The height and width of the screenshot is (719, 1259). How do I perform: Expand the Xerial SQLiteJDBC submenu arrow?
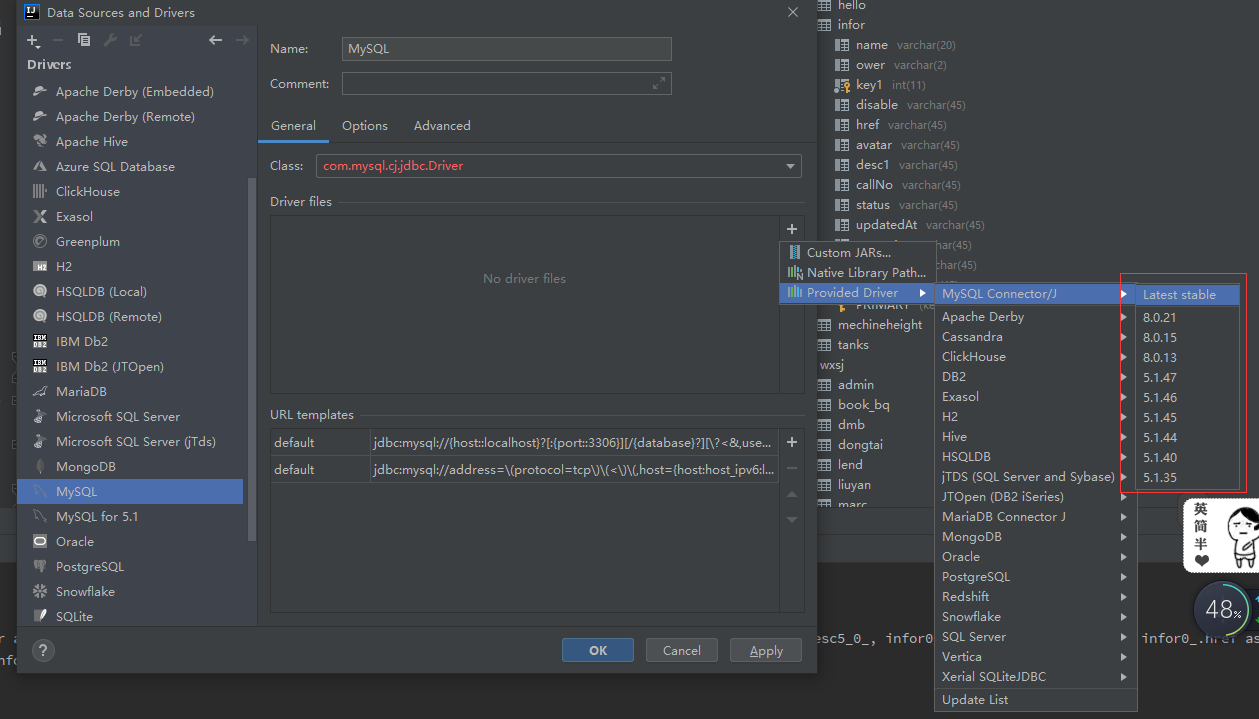(1124, 677)
